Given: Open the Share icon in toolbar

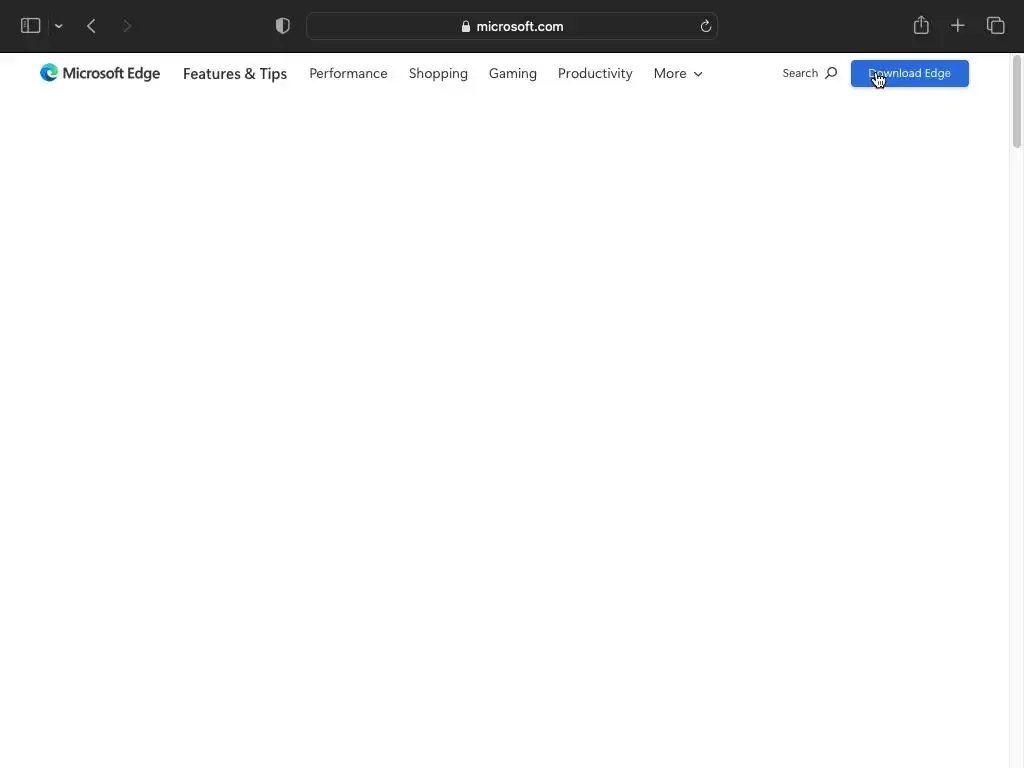Looking at the screenshot, I should tap(921, 25).
